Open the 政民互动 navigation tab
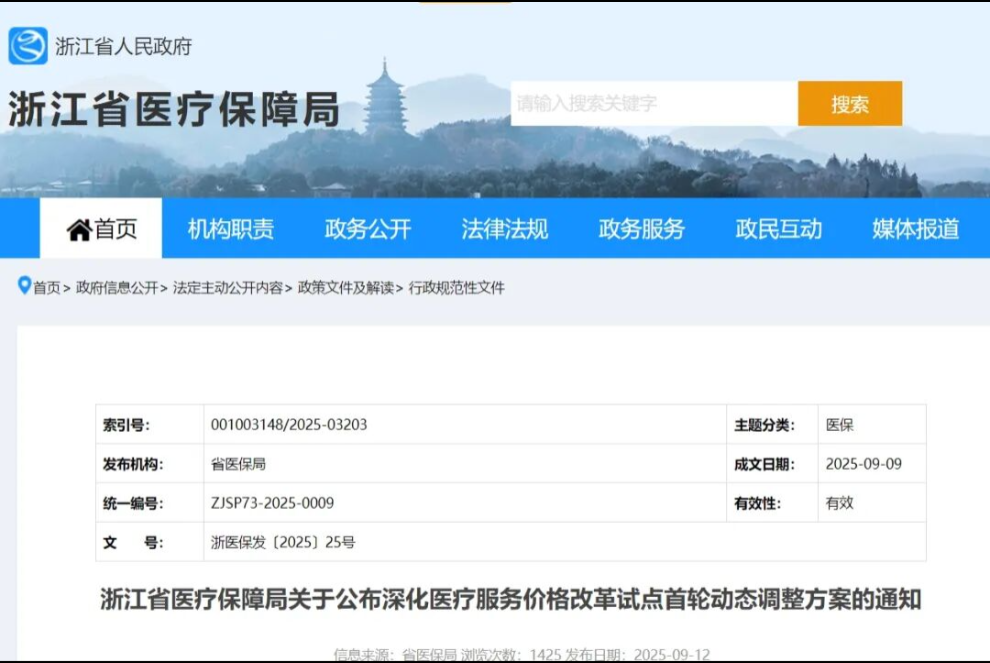Screen dimensions: 990x663 (x=779, y=229)
